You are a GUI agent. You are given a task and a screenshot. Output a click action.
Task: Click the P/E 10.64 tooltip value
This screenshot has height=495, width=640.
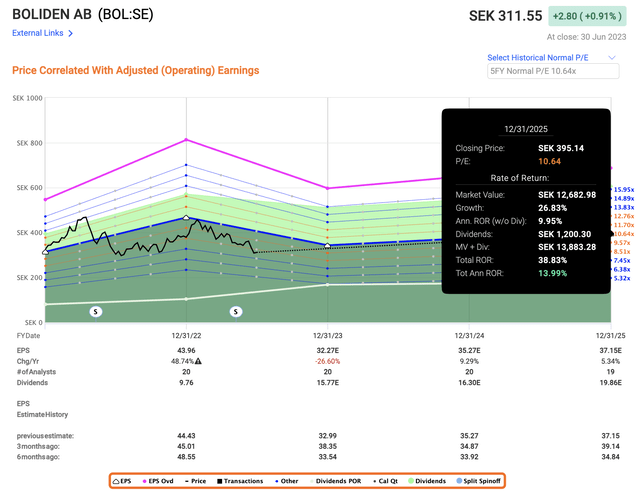(549, 162)
